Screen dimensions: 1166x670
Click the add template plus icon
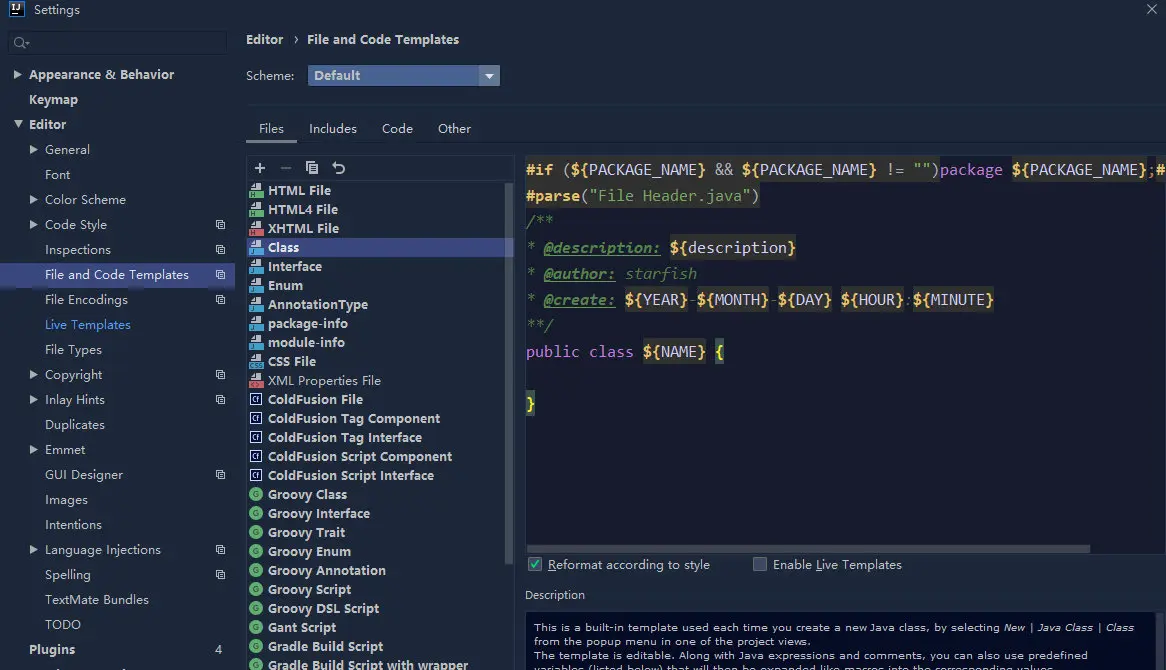[260, 168]
